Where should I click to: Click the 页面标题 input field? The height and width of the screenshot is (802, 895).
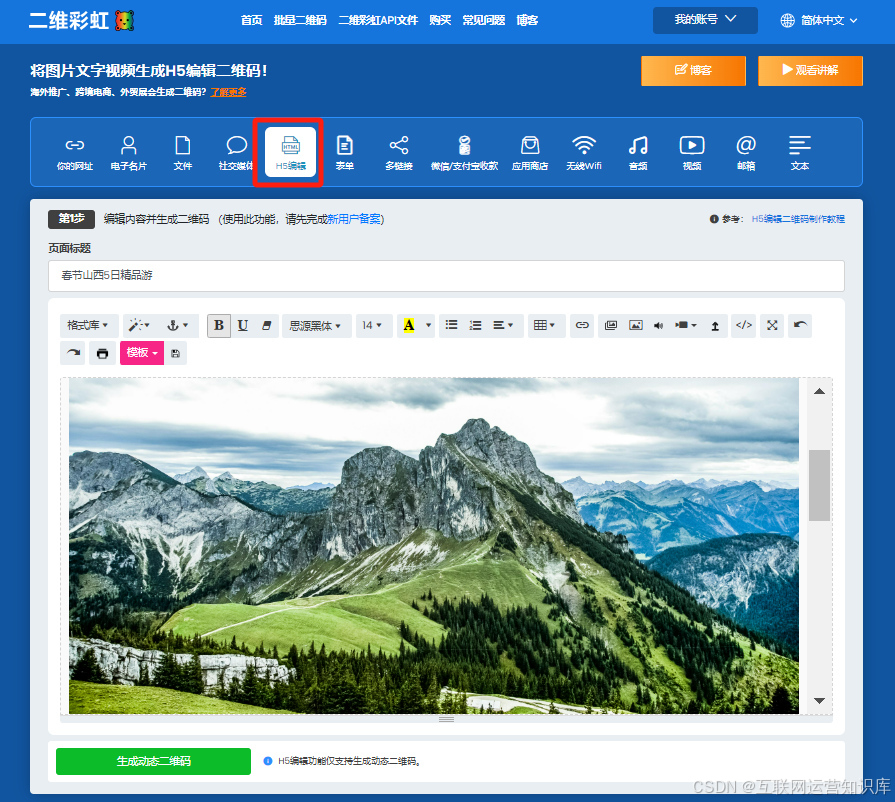pyautogui.click(x=446, y=276)
